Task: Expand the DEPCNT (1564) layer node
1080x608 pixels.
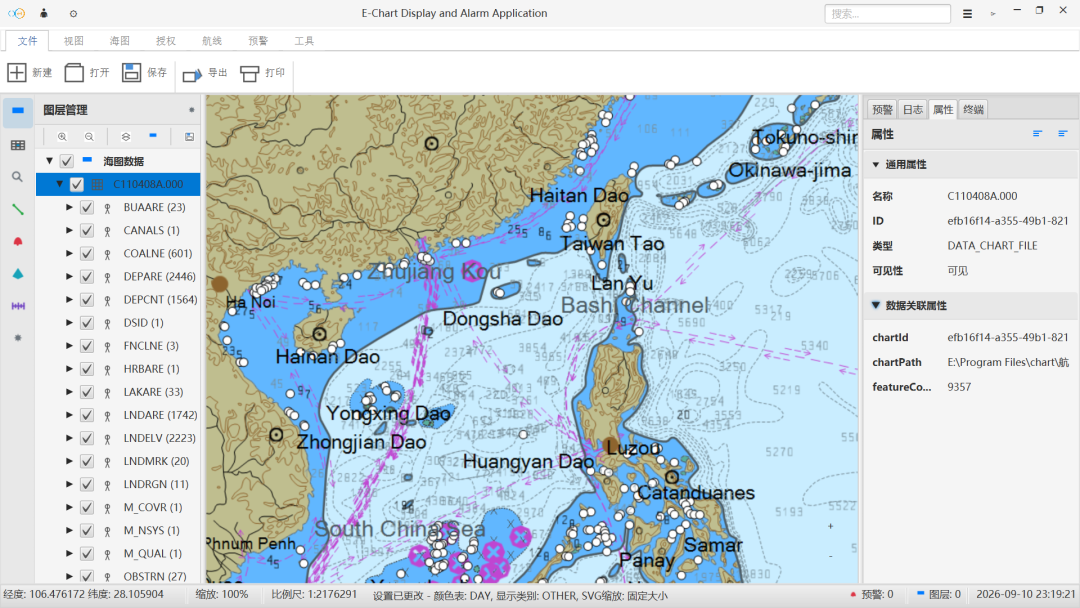Action: click(69, 300)
